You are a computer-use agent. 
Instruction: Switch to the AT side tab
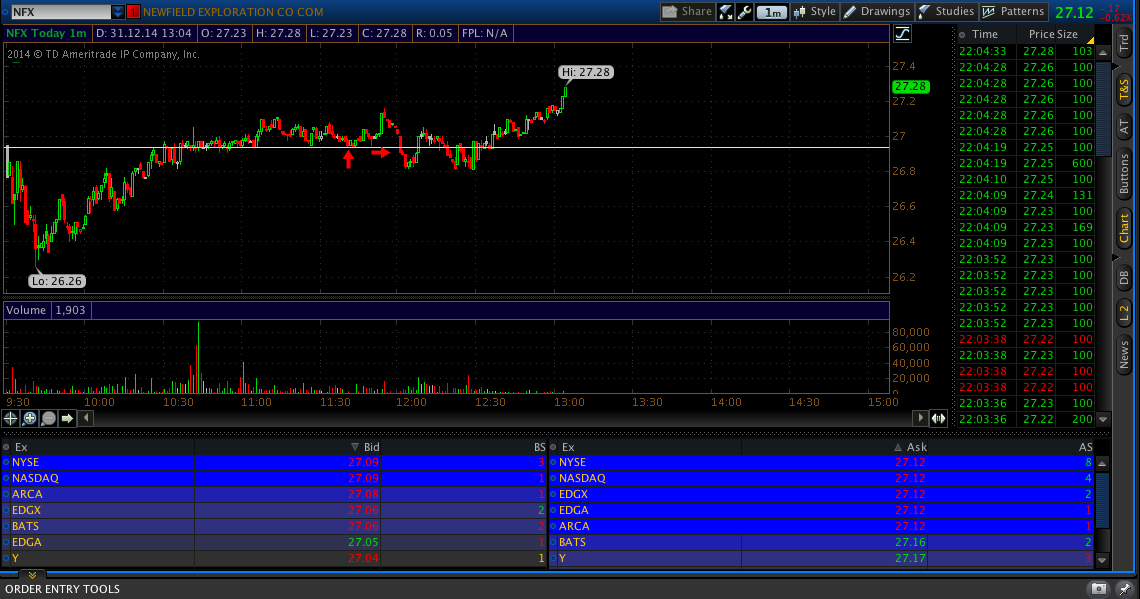(x=1124, y=126)
